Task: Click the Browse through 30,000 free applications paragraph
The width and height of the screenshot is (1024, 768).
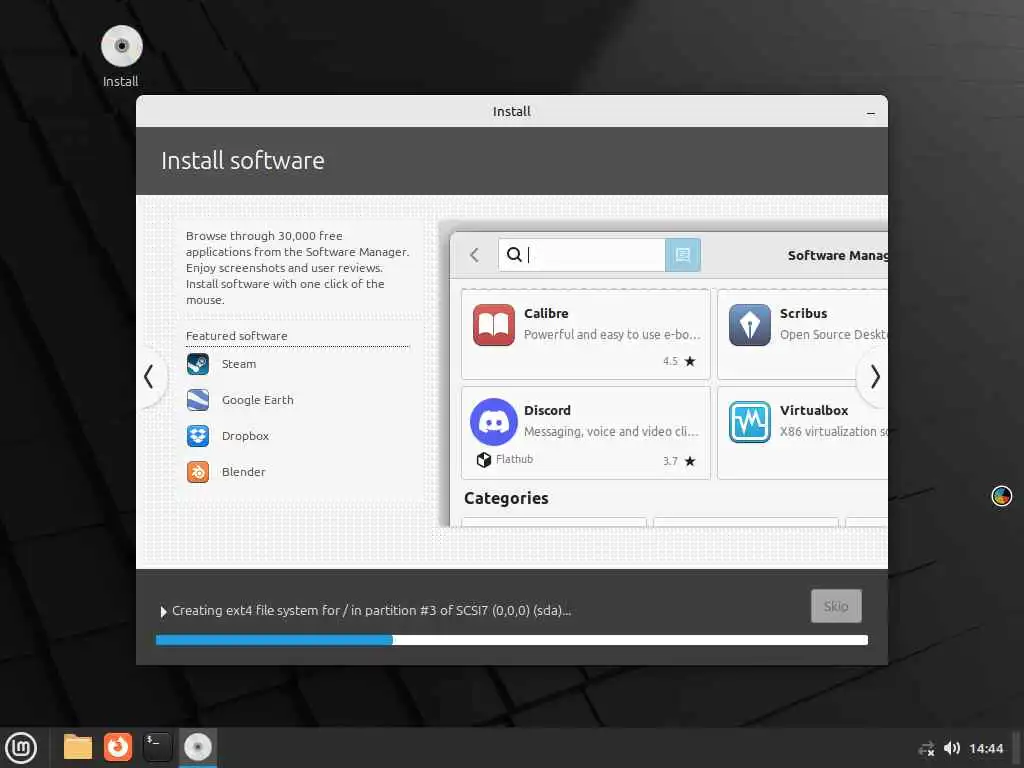Action: pos(297,268)
